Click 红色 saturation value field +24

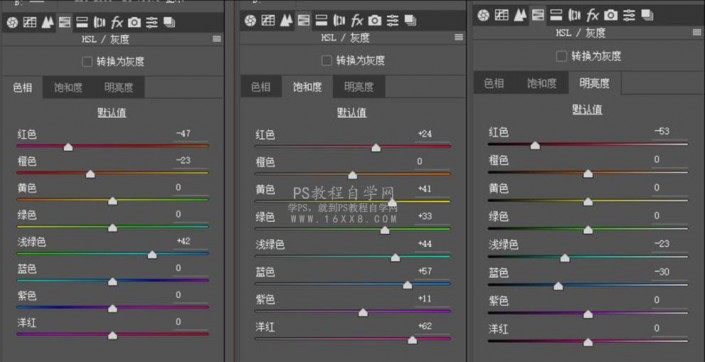pyautogui.click(x=432, y=134)
